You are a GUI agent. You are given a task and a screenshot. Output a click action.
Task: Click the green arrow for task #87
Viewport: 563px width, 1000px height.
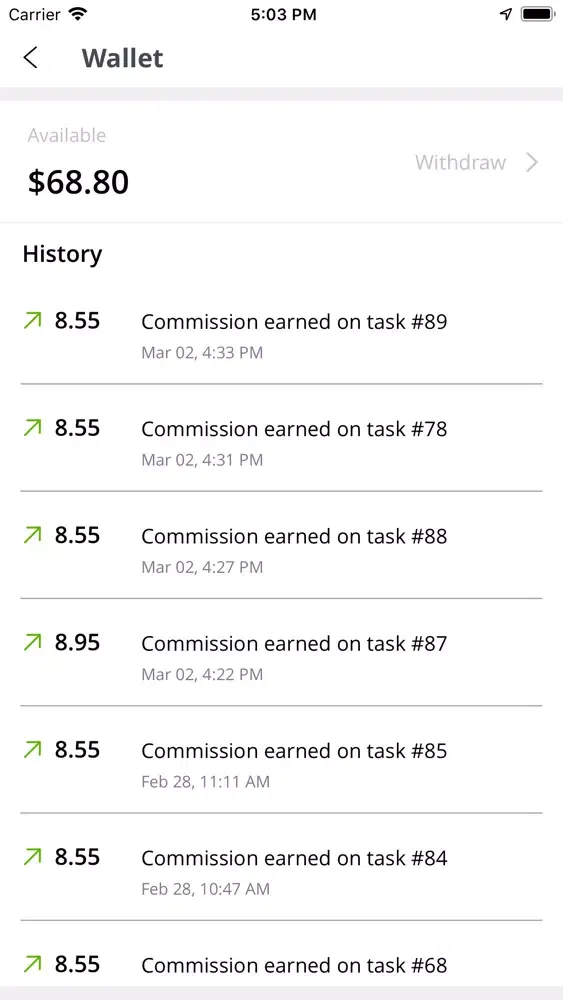(x=32, y=642)
